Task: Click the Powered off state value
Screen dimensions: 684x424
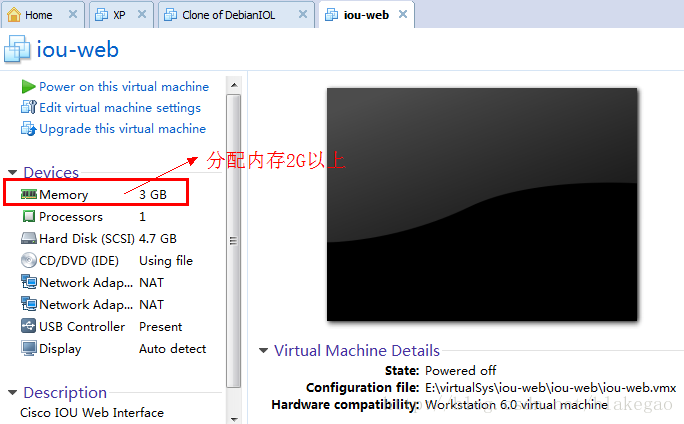Action: coord(461,370)
